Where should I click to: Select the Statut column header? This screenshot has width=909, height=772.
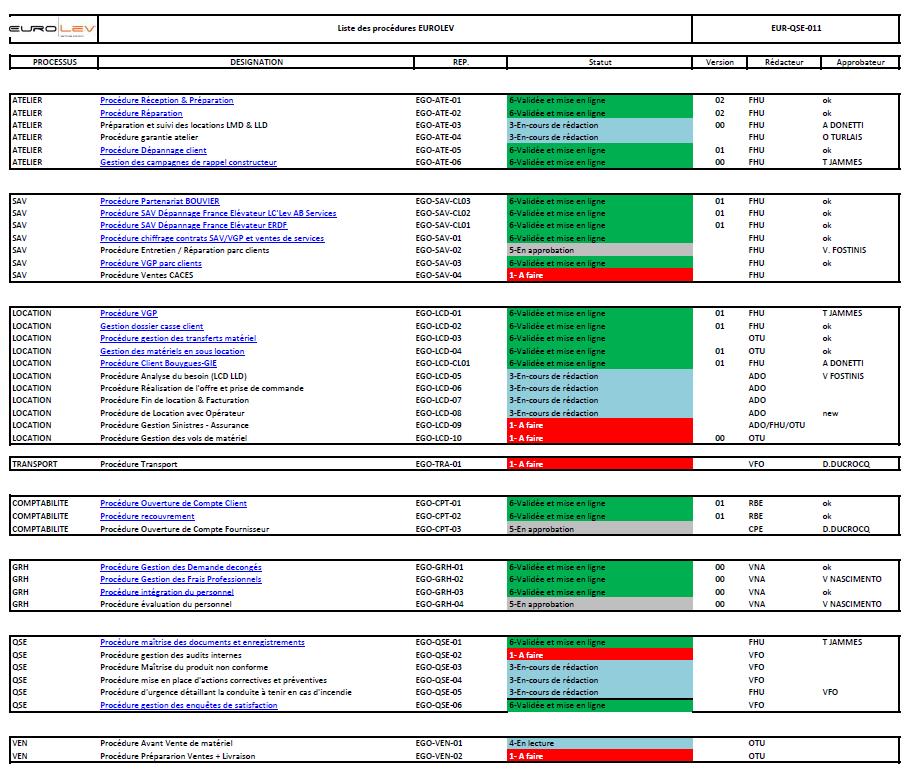click(600, 62)
